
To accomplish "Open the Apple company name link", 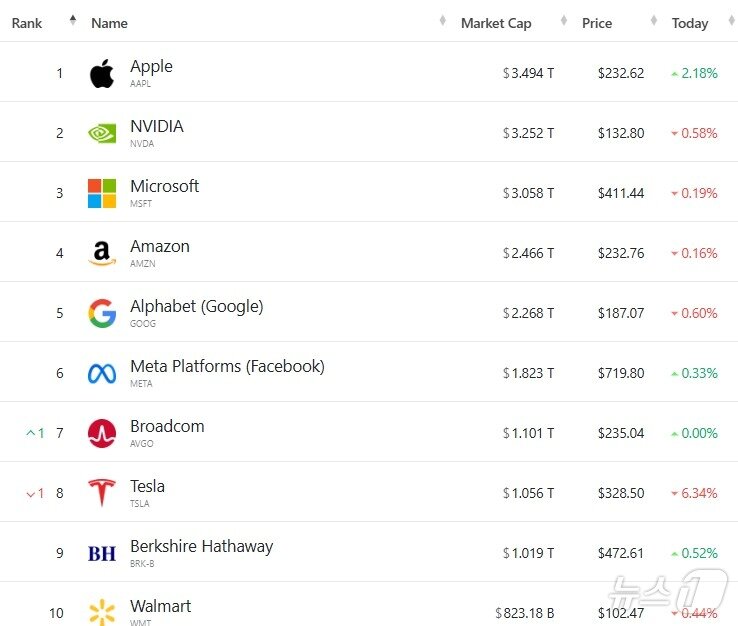I will coord(151,66).
